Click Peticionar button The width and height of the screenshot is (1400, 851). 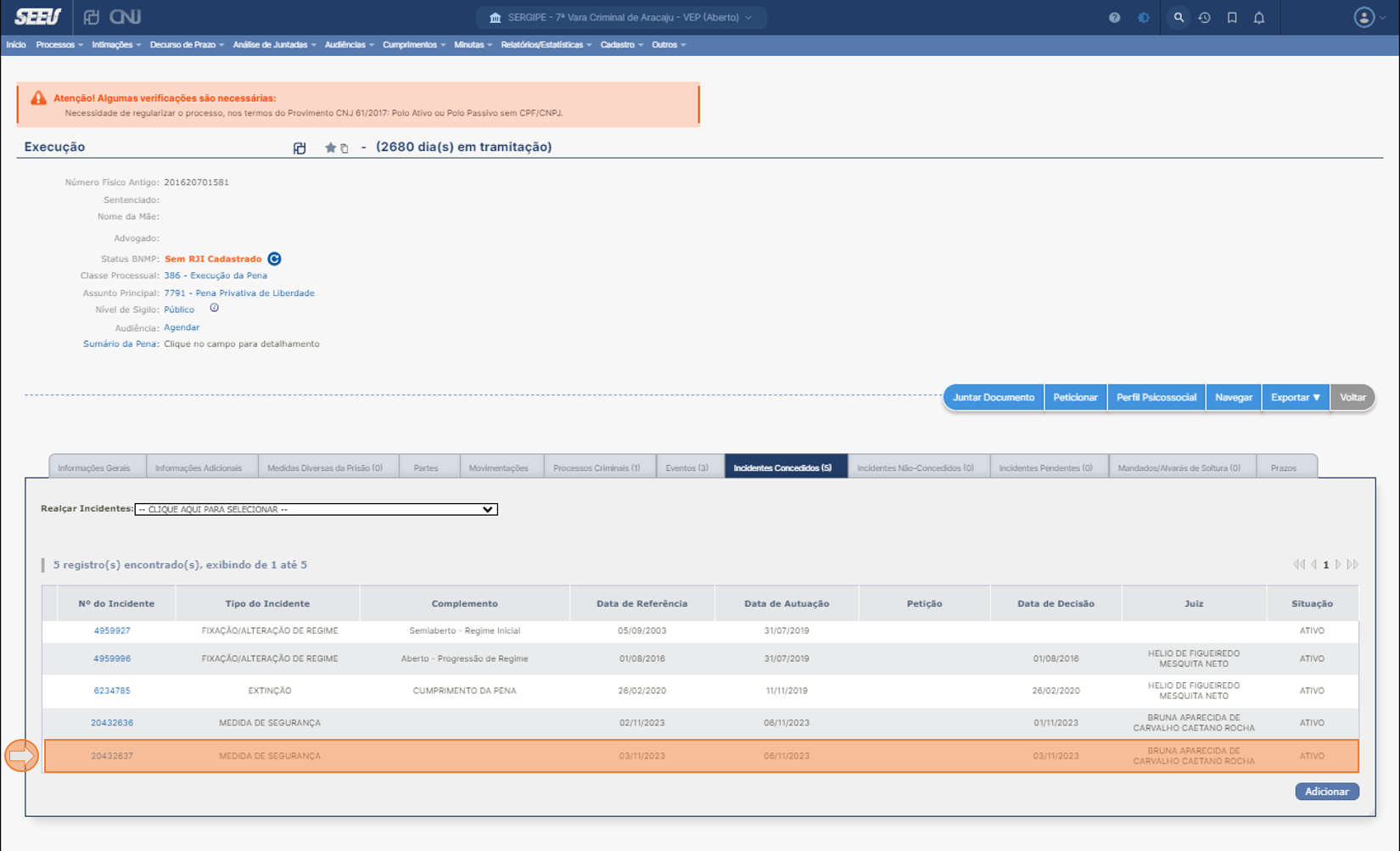(1076, 397)
